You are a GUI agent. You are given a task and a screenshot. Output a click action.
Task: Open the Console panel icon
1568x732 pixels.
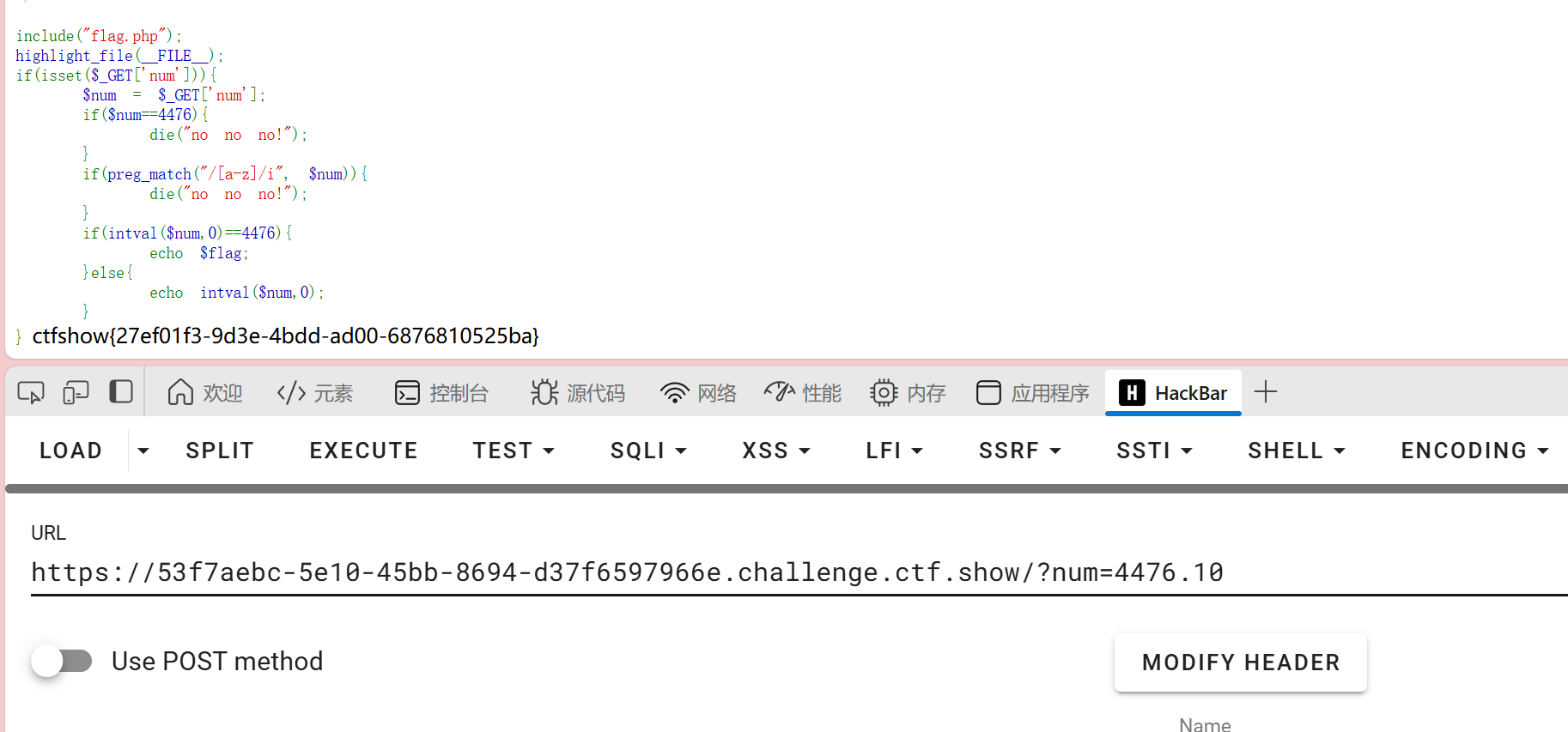(441, 393)
